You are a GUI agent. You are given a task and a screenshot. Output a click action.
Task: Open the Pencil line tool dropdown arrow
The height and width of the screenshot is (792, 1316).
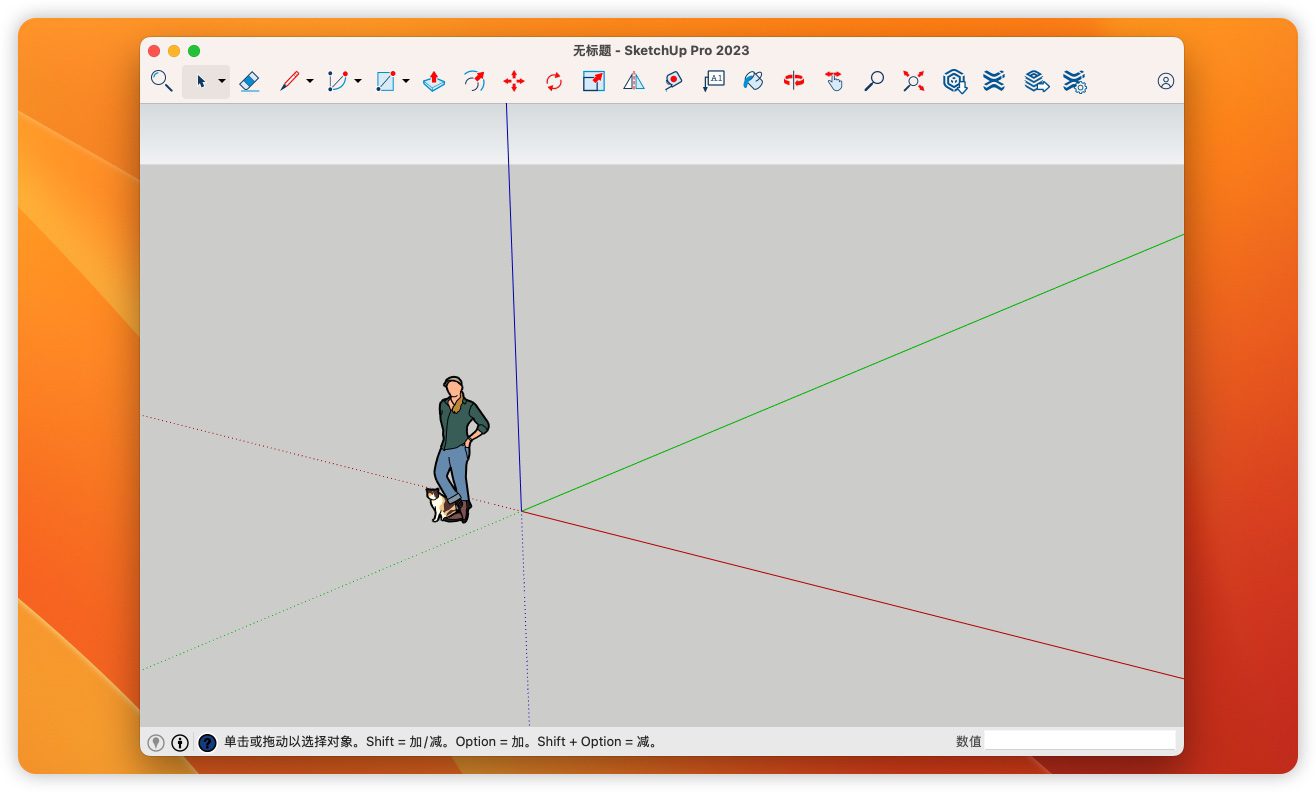tap(310, 82)
